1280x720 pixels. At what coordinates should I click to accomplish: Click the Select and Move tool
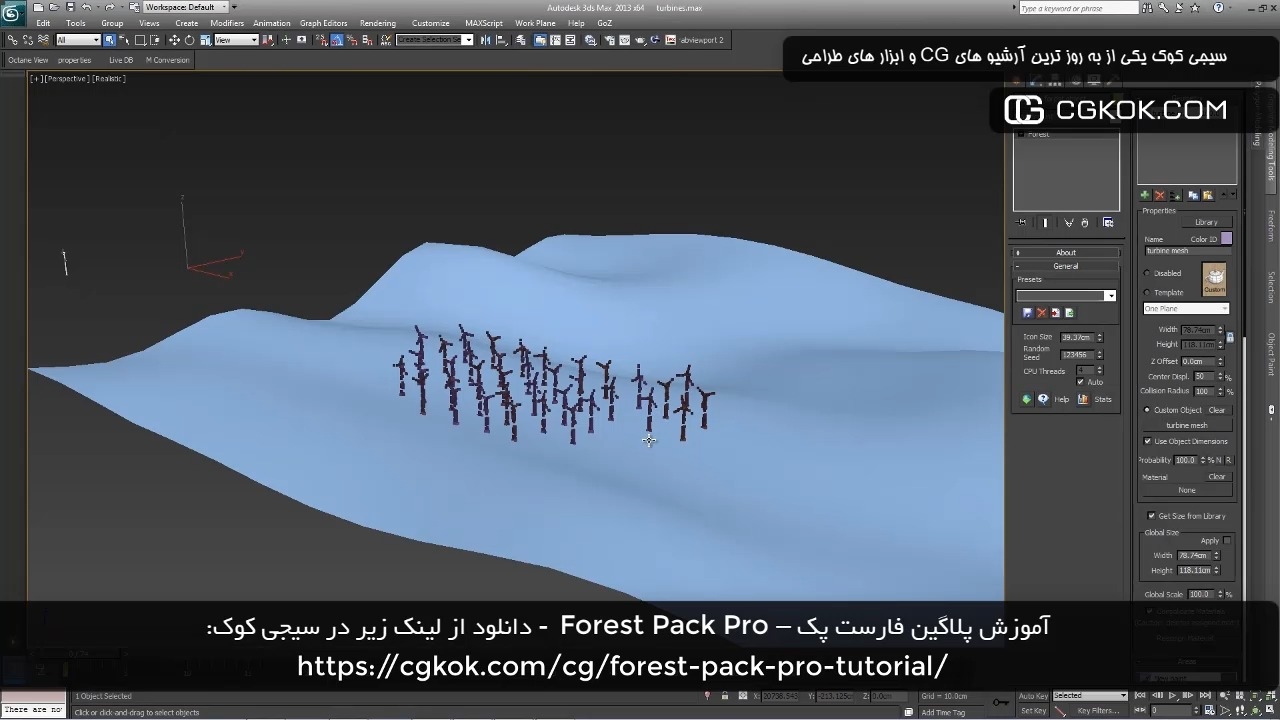tap(174, 40)
